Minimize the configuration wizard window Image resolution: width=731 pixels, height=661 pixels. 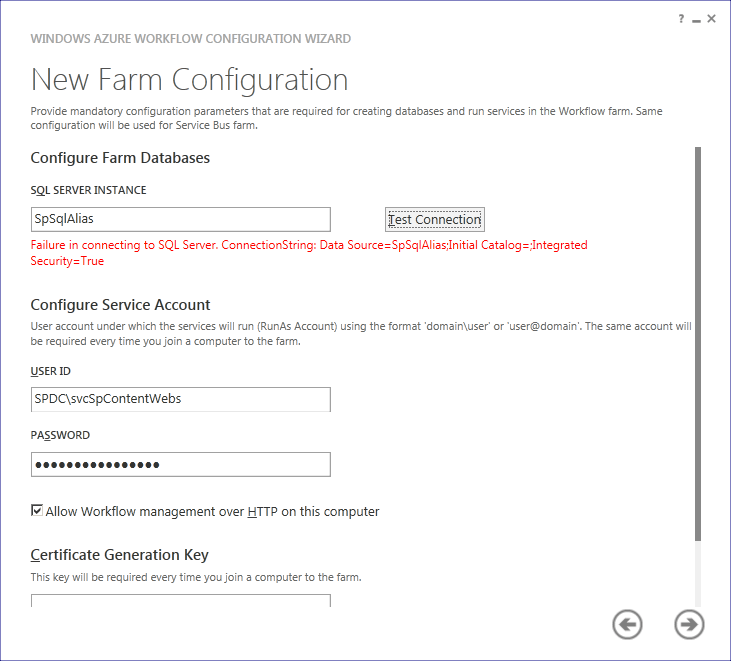[x=696, y=21]
